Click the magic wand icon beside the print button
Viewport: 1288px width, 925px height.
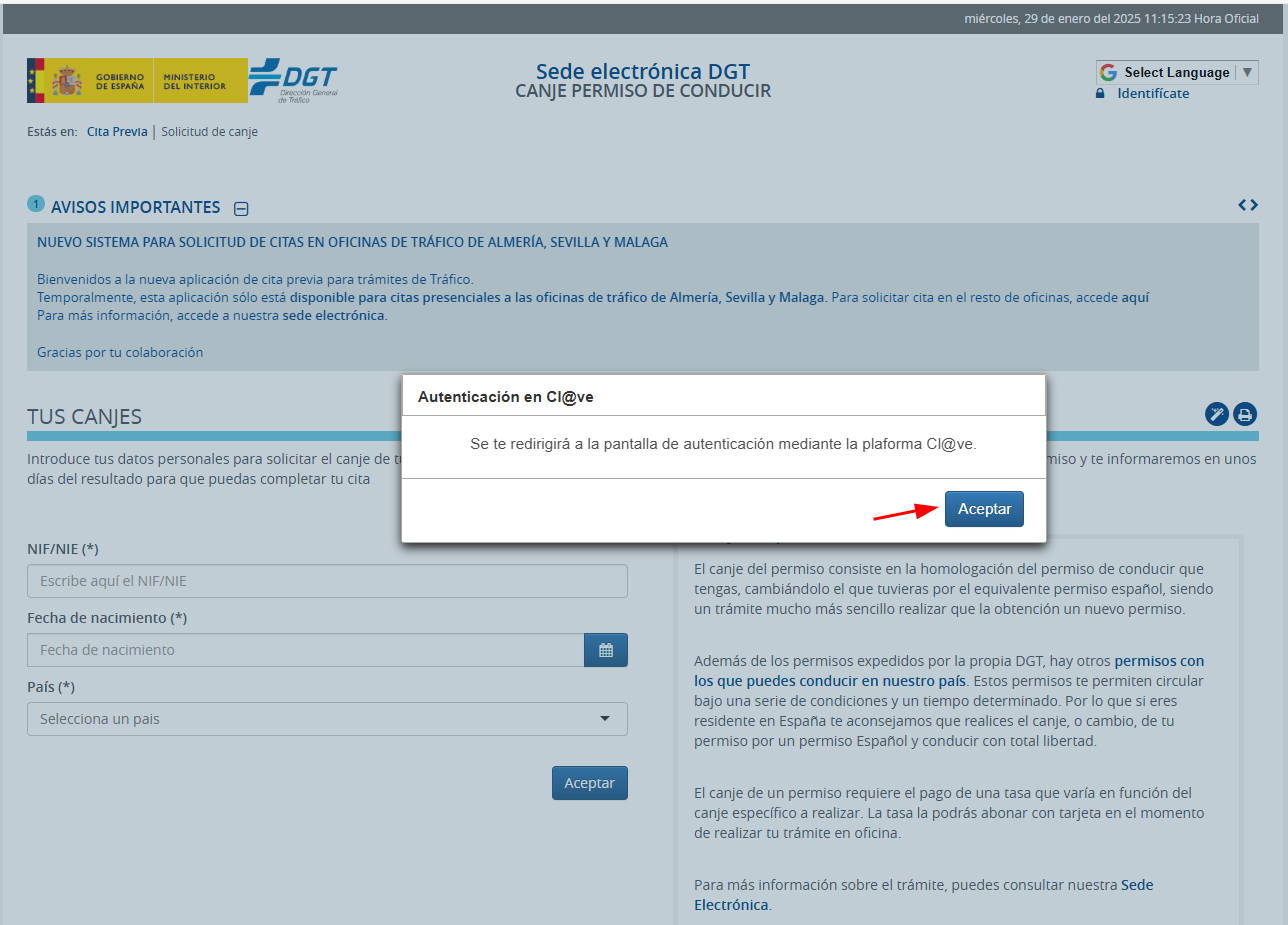coord(1216,414)
